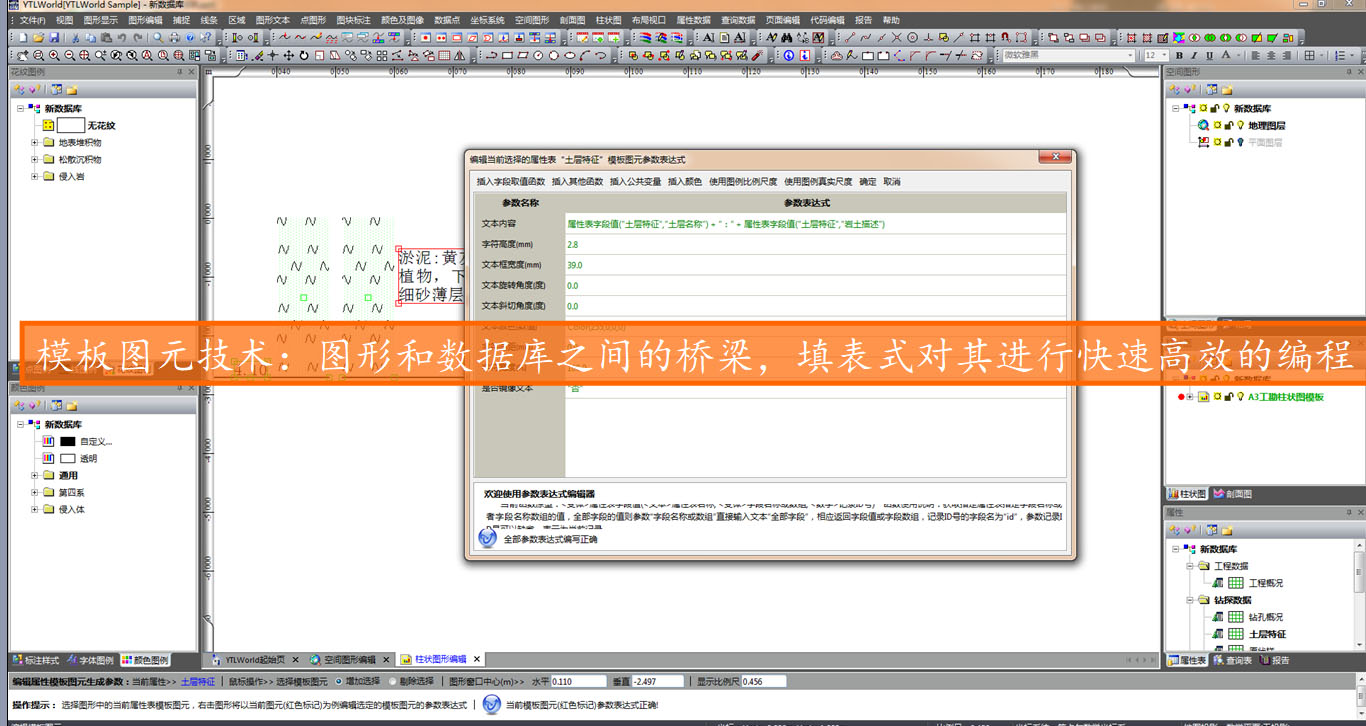Click the font color A icon
Screen dimensions: 1366x726
click(x=1225, y=55)
